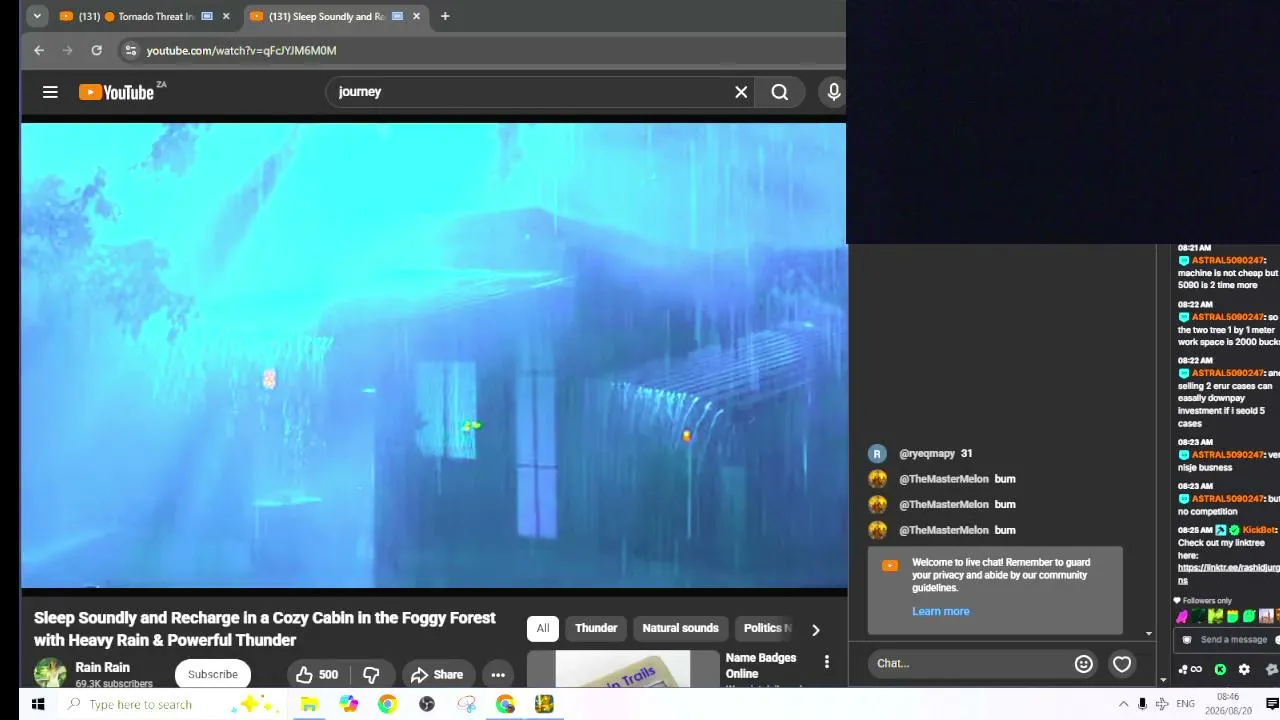
Task: Open the Rain Rain channel name
Action: point(102,667)
